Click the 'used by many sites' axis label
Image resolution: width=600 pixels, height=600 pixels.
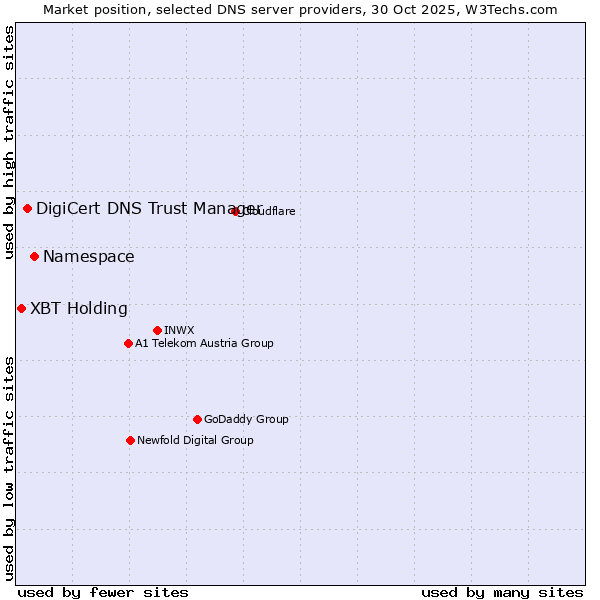[x=502, y=592]
